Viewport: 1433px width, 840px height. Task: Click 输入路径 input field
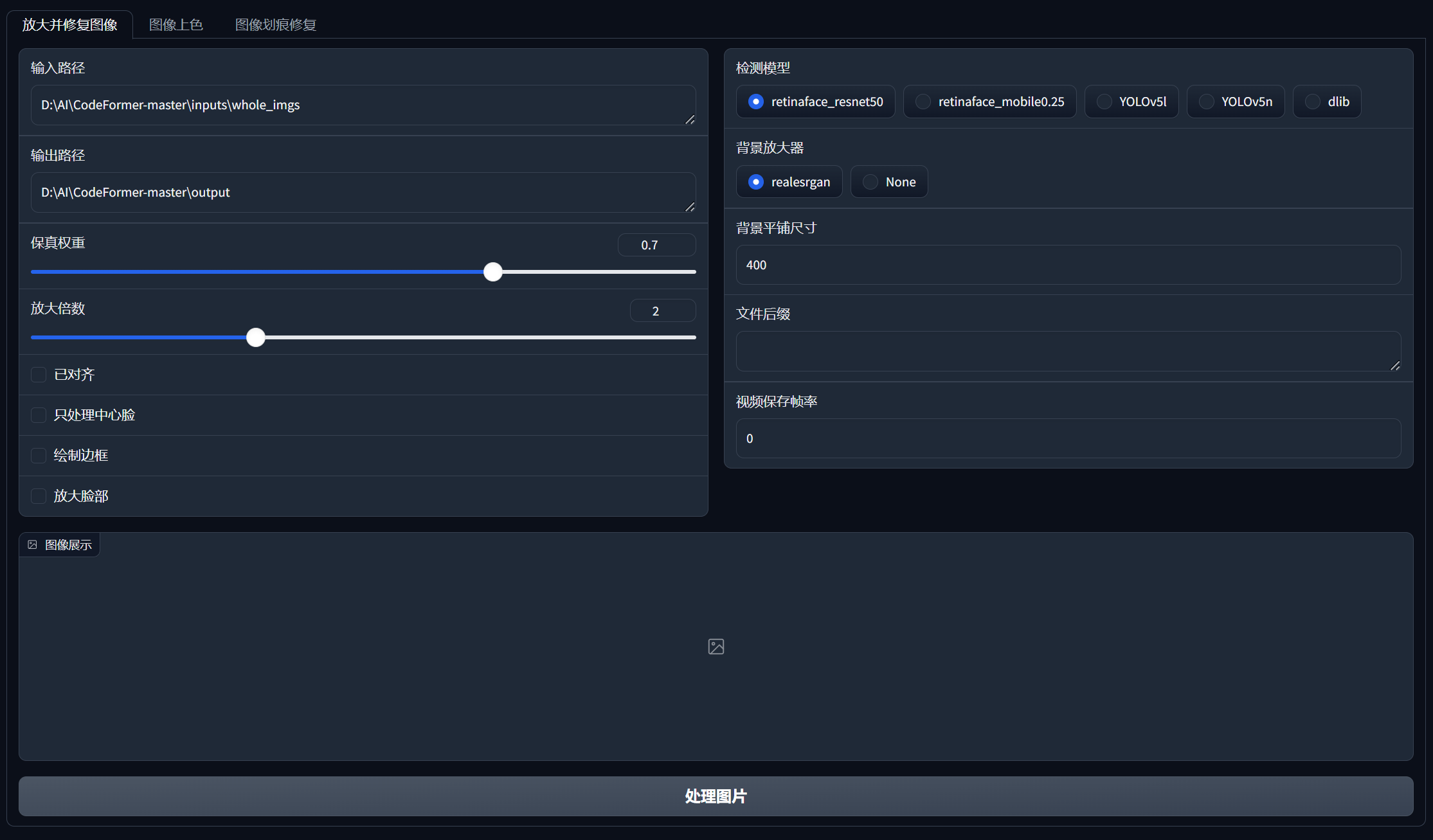(x=363, y=104)
